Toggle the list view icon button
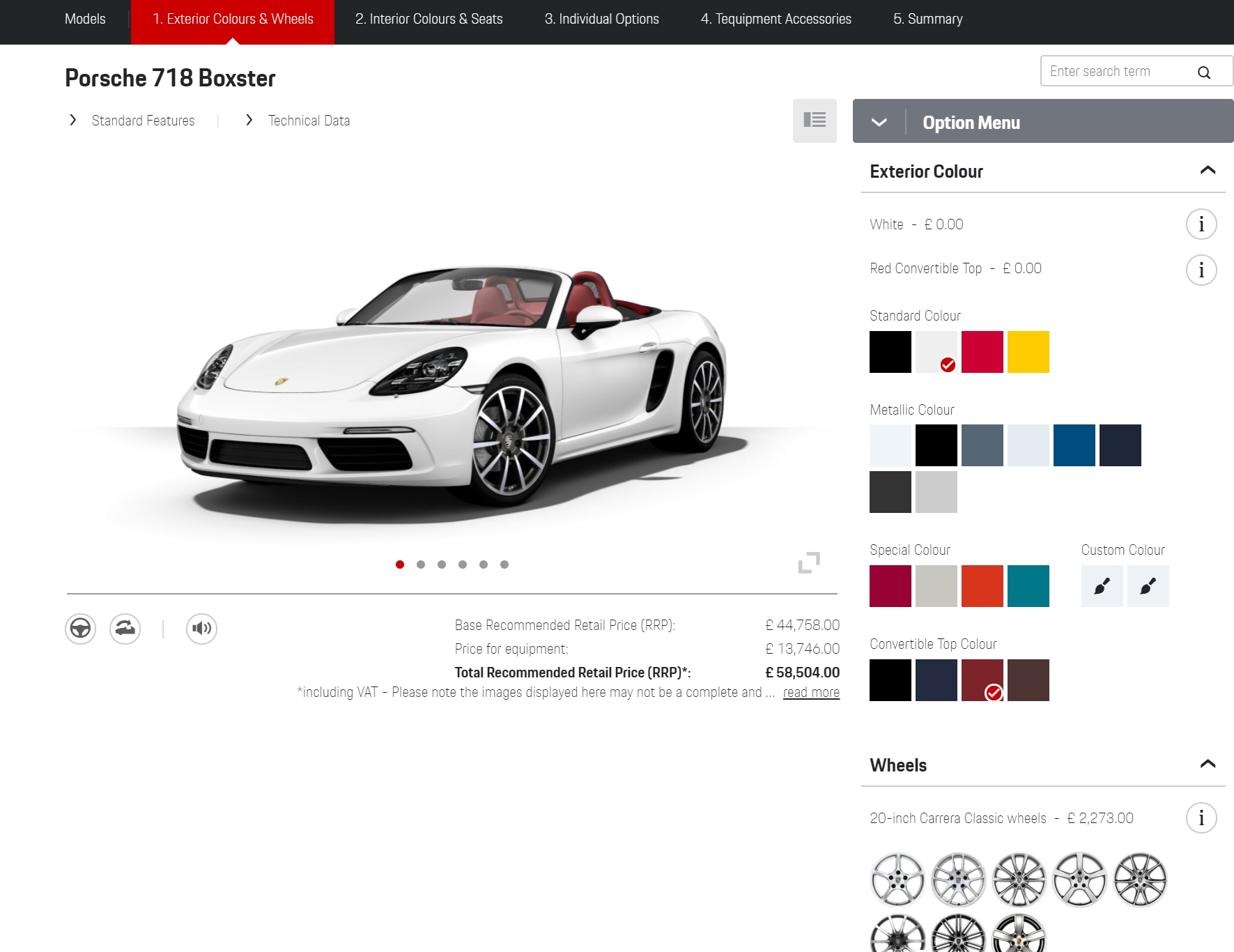This screenshot has height=952, width=1234. coord(815,121)
